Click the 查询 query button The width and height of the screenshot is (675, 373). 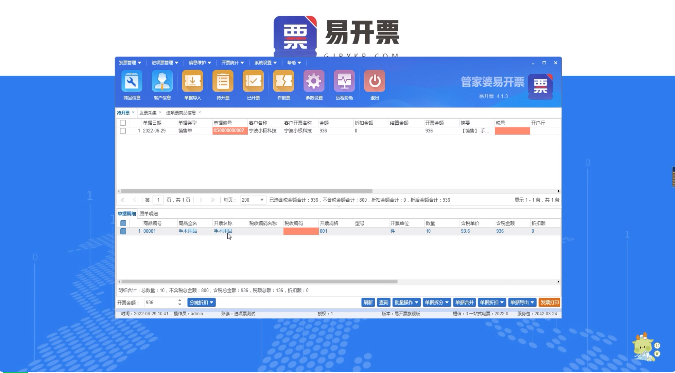point(383,302)
